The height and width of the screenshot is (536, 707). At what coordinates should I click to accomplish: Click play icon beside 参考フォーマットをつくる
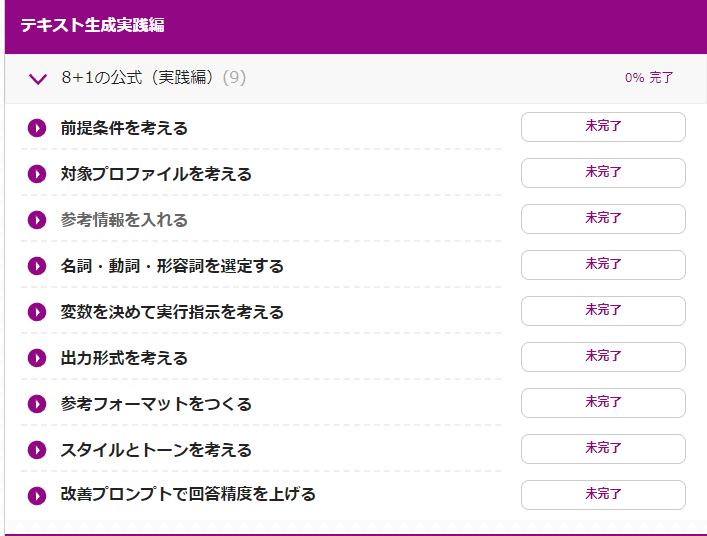37,404
